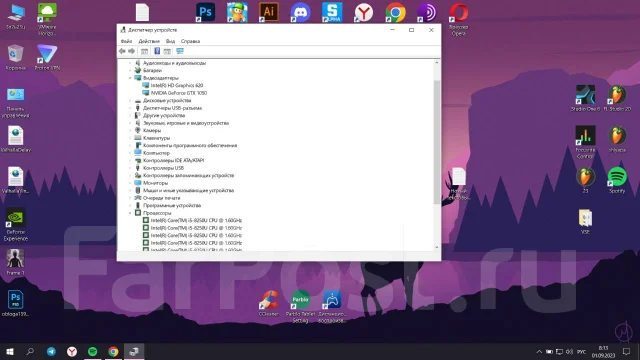Viewport: 640px width, 360px height.
Task: Click the Device Manager vertical scrollbar thumb
Action: tap(437, 141)
